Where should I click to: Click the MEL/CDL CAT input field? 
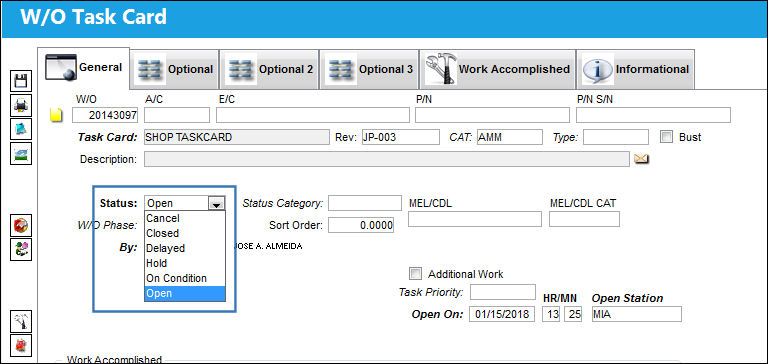tap(584, 219)
